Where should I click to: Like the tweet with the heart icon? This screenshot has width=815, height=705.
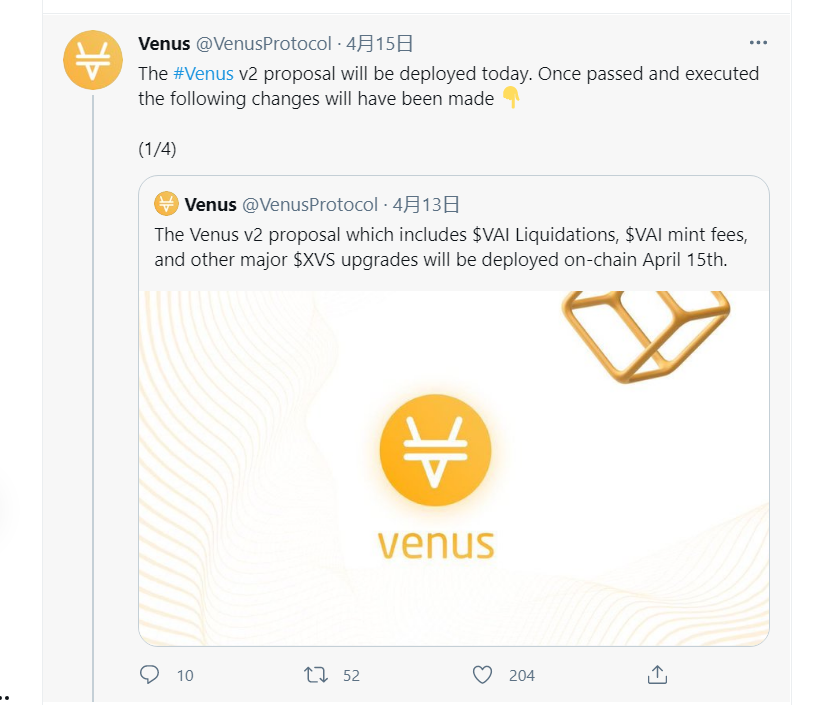483,675
